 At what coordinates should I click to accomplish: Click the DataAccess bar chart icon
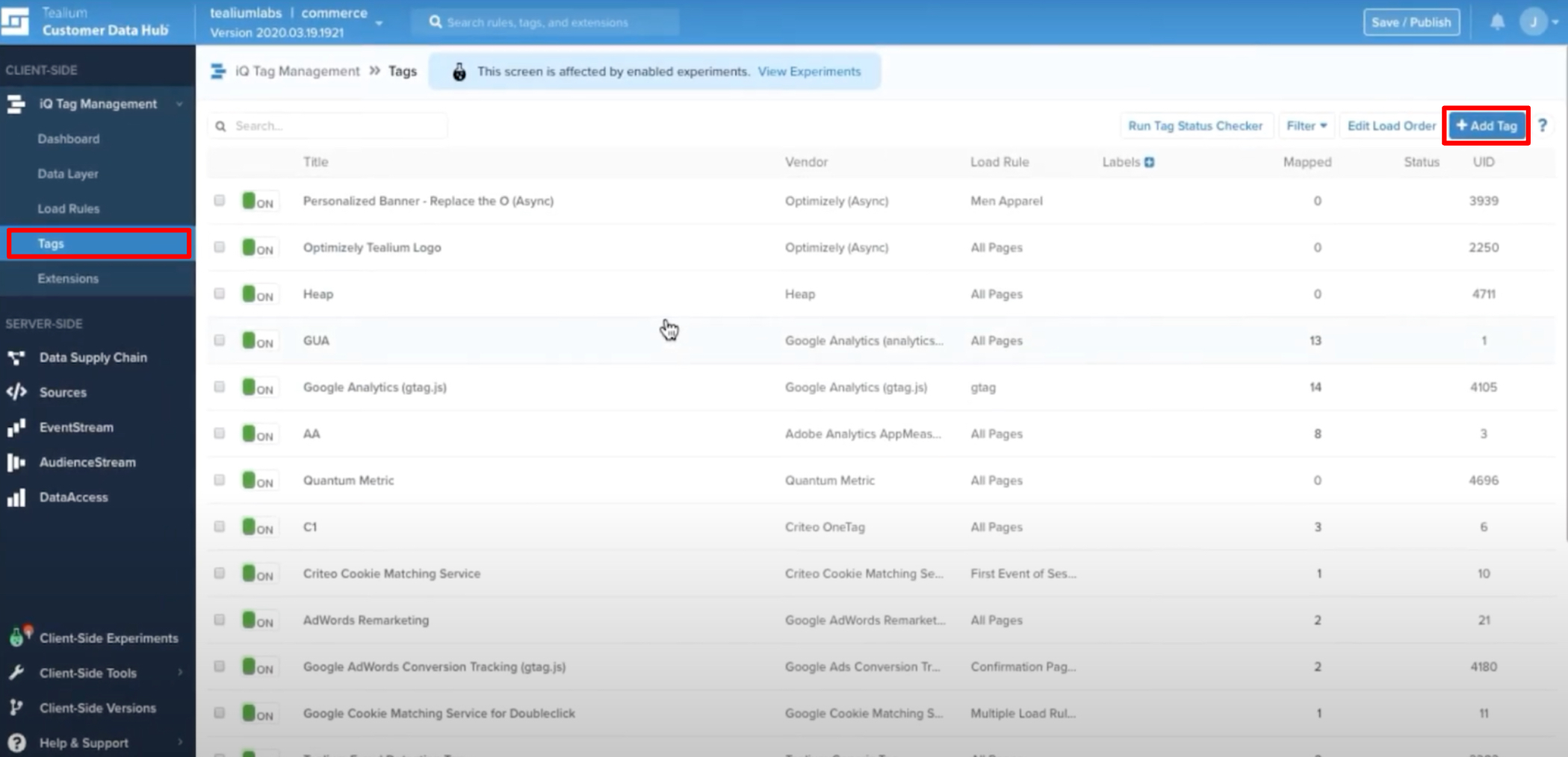pos(16,497)
